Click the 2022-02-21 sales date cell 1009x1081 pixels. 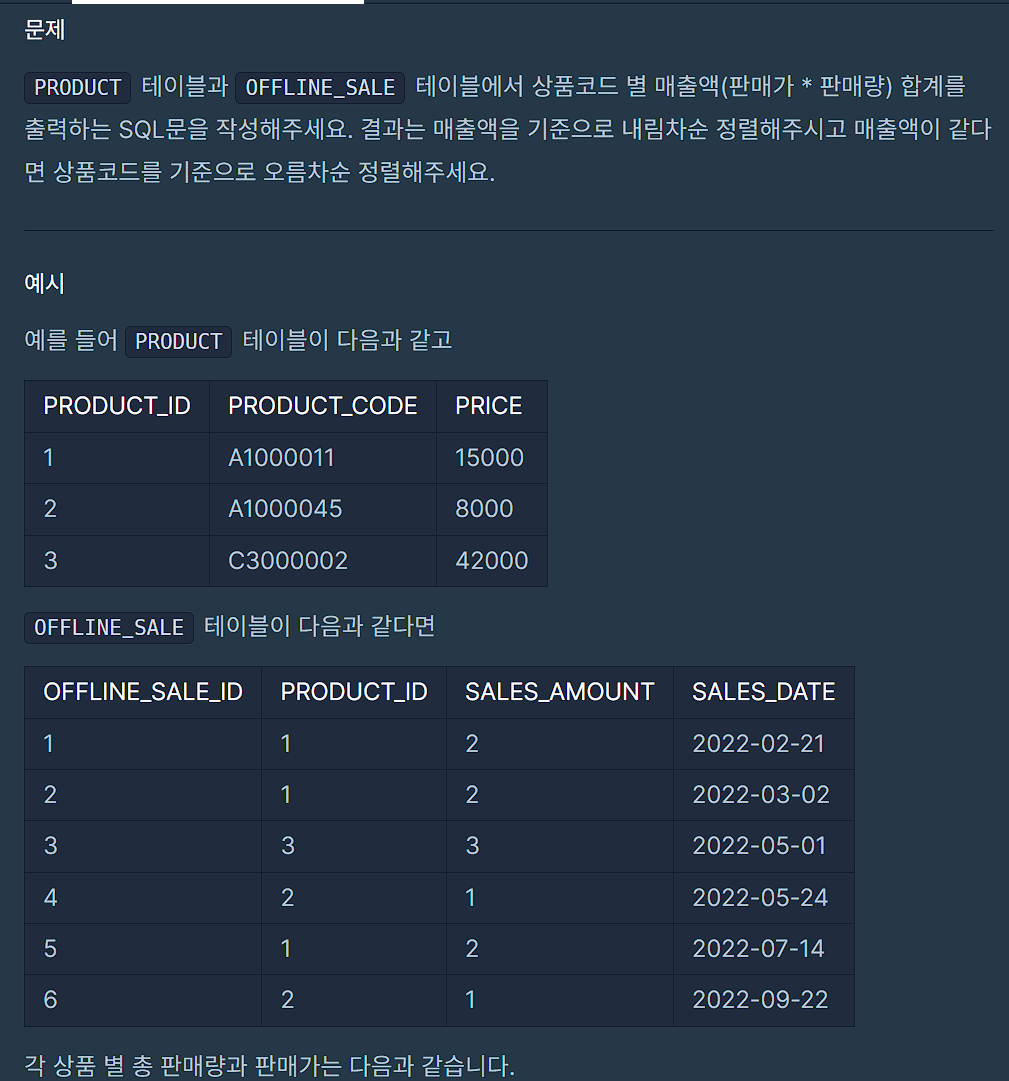(764, 744)
